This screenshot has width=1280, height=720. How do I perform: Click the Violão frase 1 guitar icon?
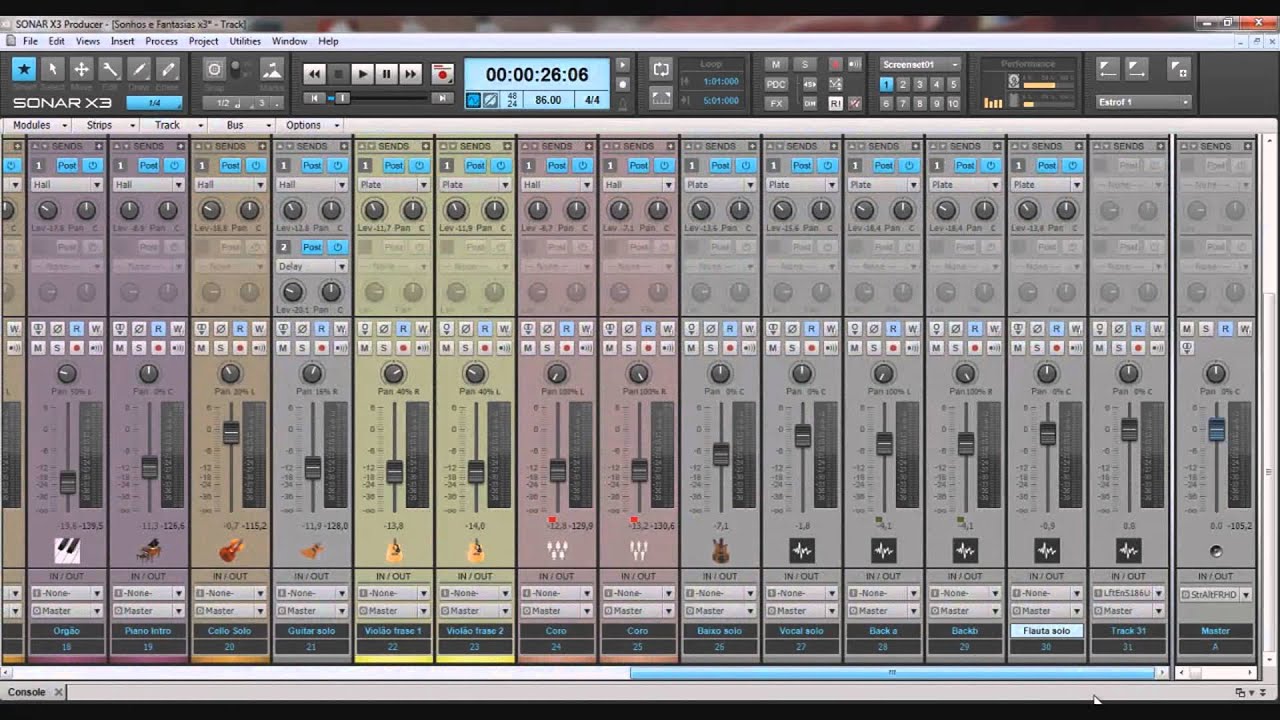point(393,550)
